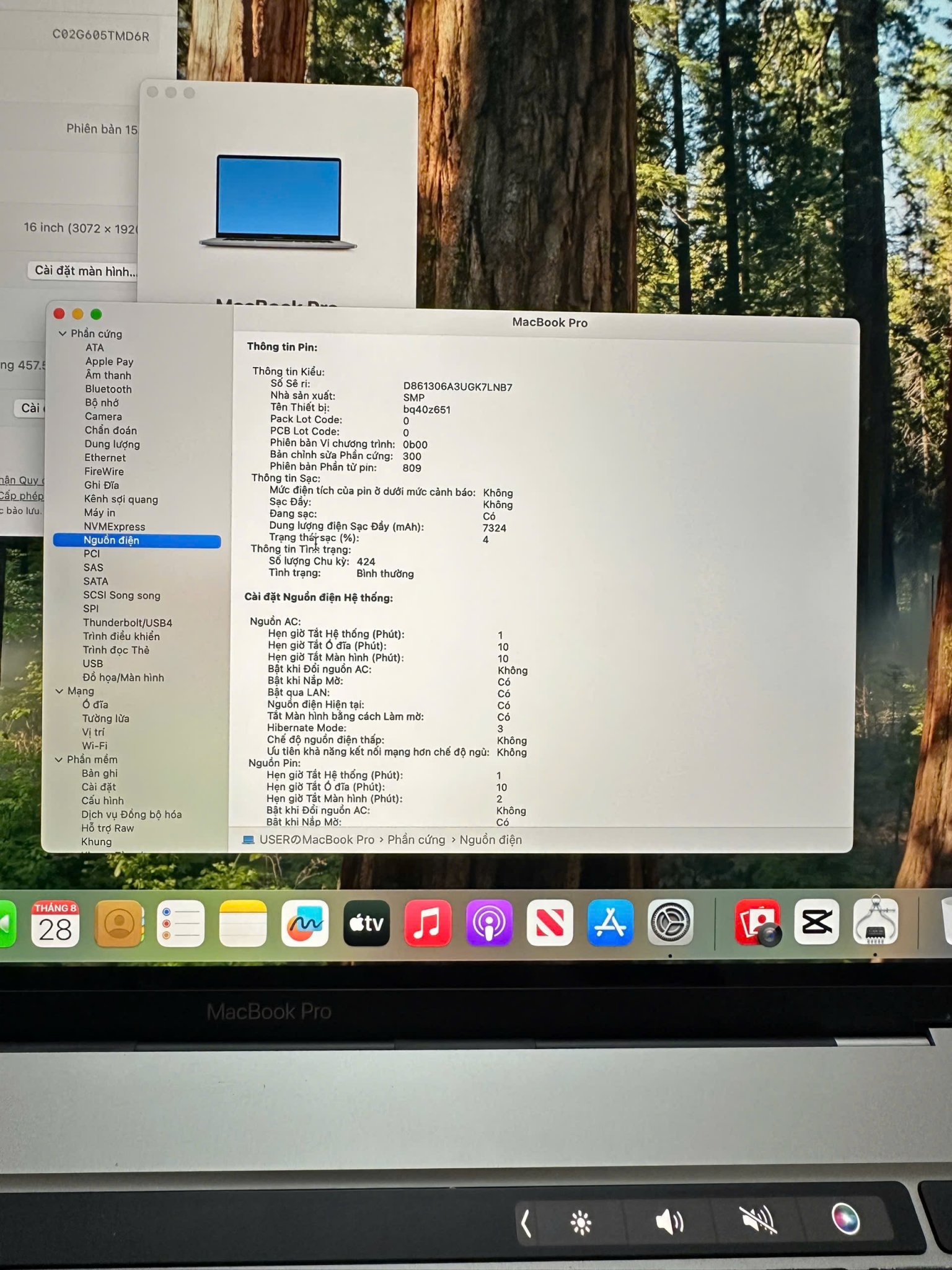
Task: Select Chẩn đoán in sidebar
Action: tap(111, 430)
